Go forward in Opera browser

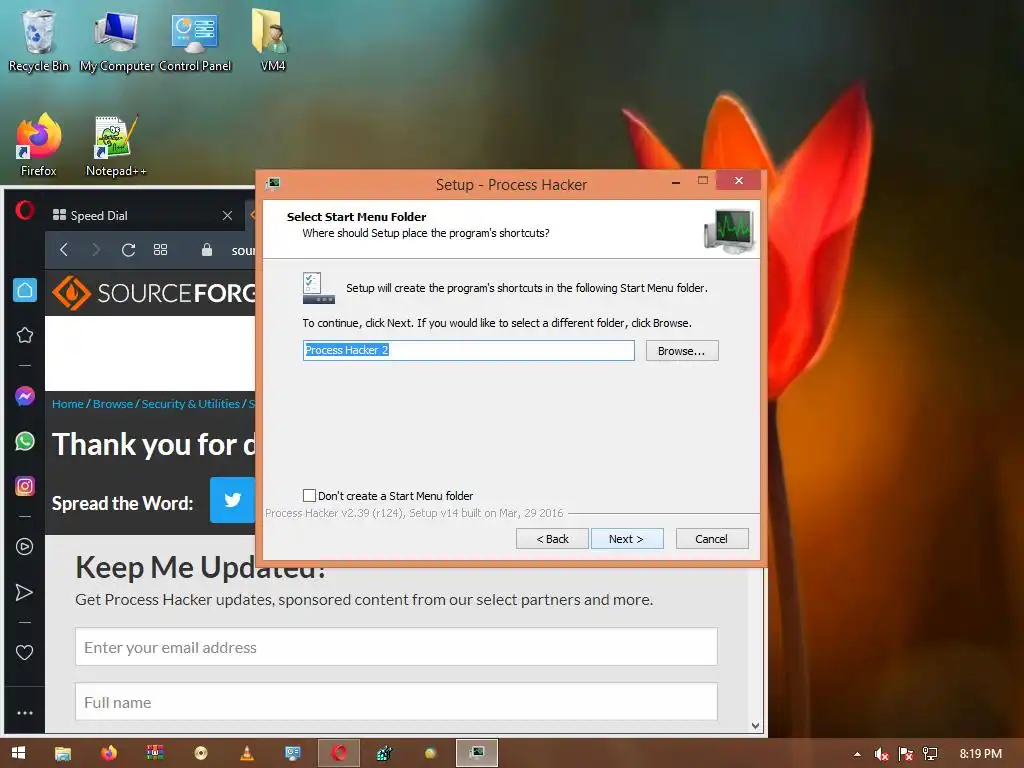coord(96,249)
